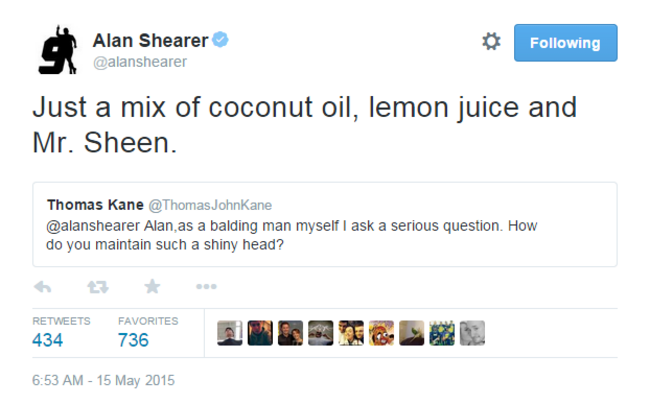The image size is (650, 404).
Task: Click the reply arrow icon
Action: point(43,287)
